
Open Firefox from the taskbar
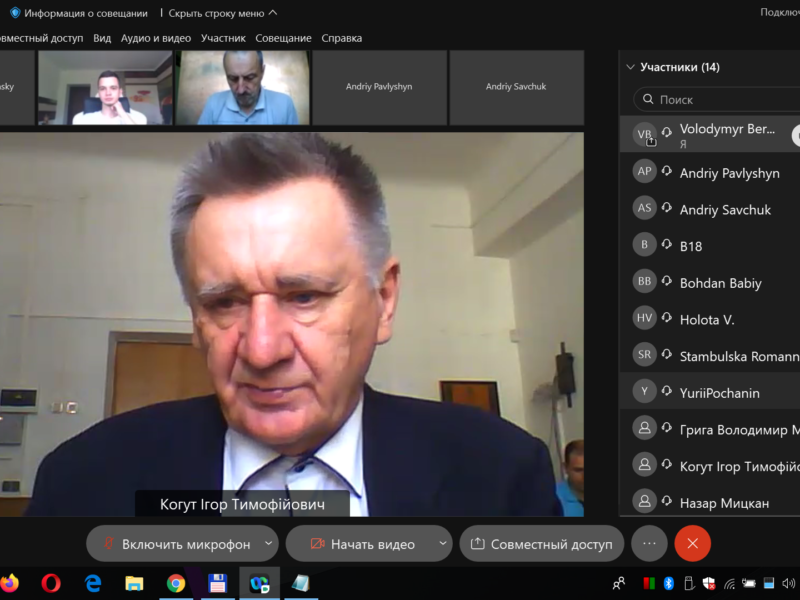[9, 582]
